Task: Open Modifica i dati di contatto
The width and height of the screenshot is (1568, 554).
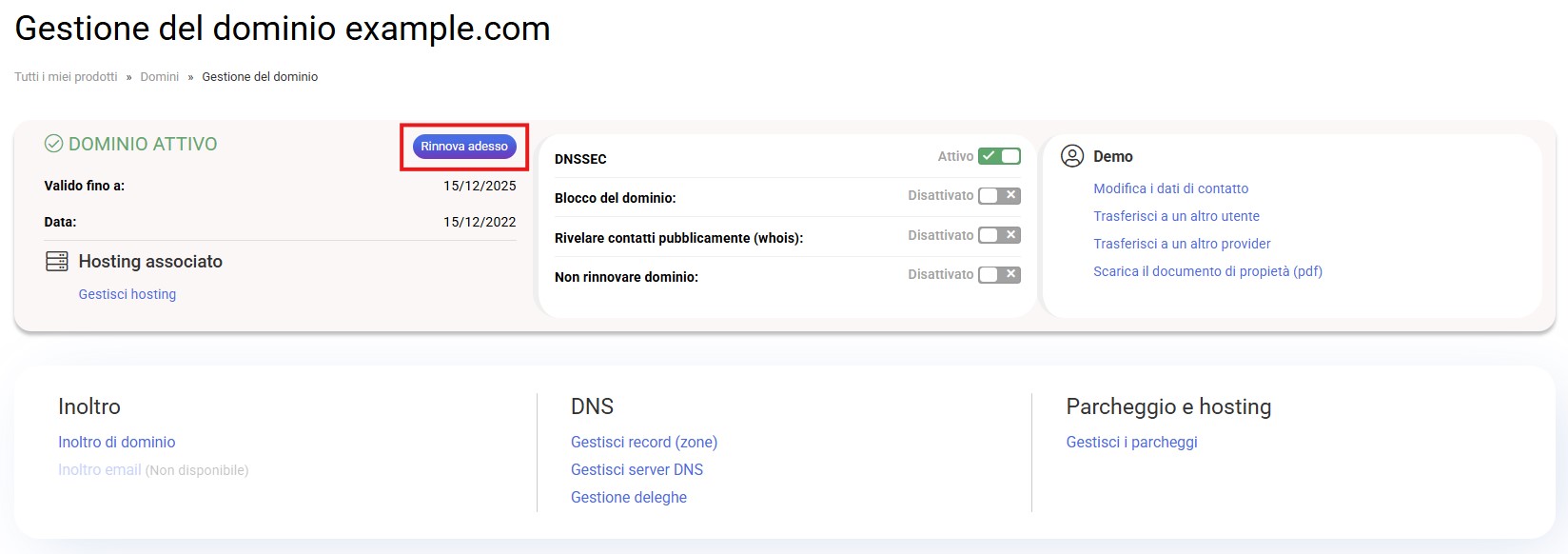Action: [x=1170, y=188]
